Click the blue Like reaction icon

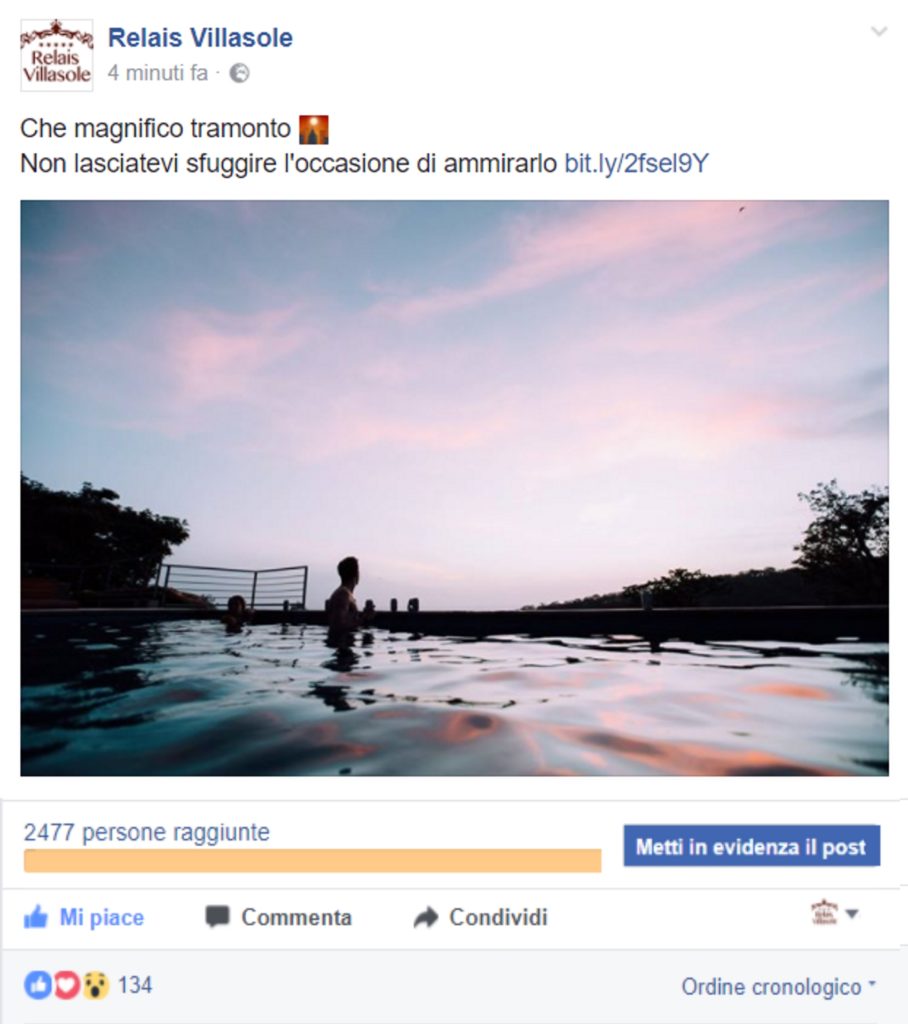38,985
